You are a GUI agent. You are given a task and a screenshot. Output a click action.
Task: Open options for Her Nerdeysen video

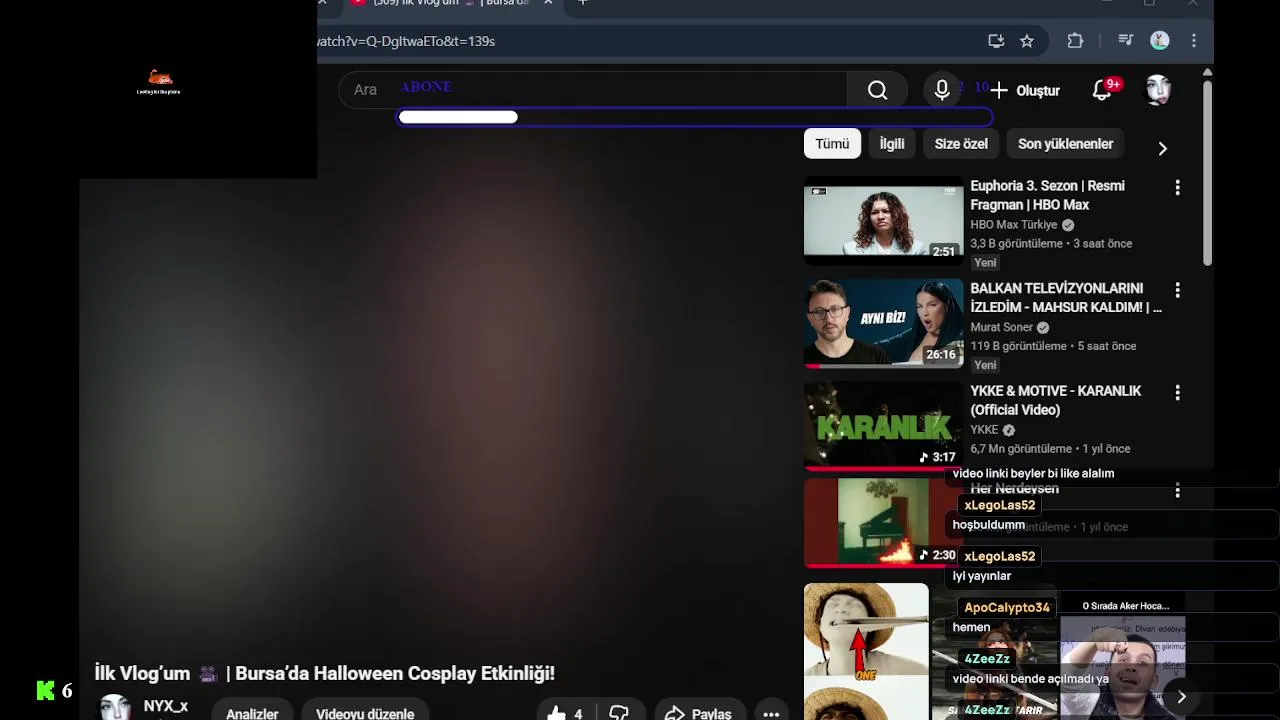(1177, 490)
